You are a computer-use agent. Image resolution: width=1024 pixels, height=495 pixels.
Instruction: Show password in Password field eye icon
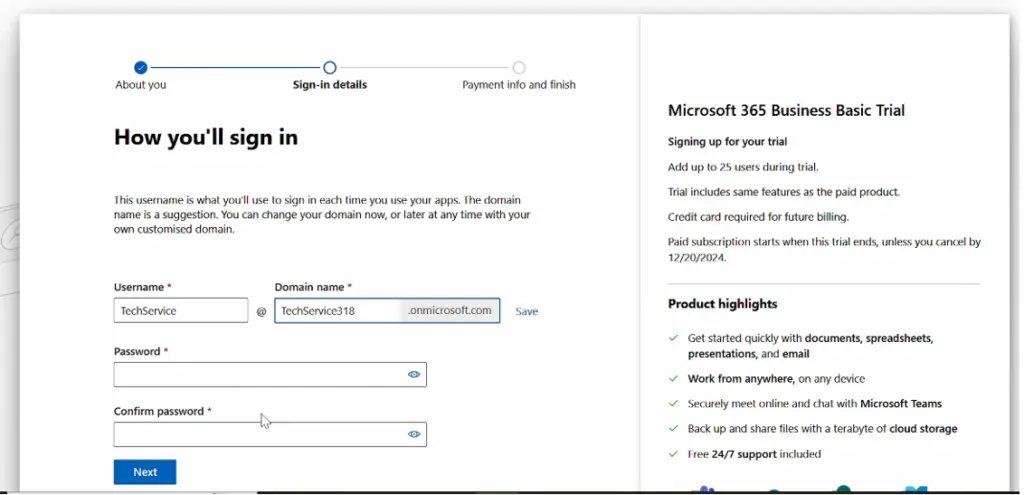(414, 374)
